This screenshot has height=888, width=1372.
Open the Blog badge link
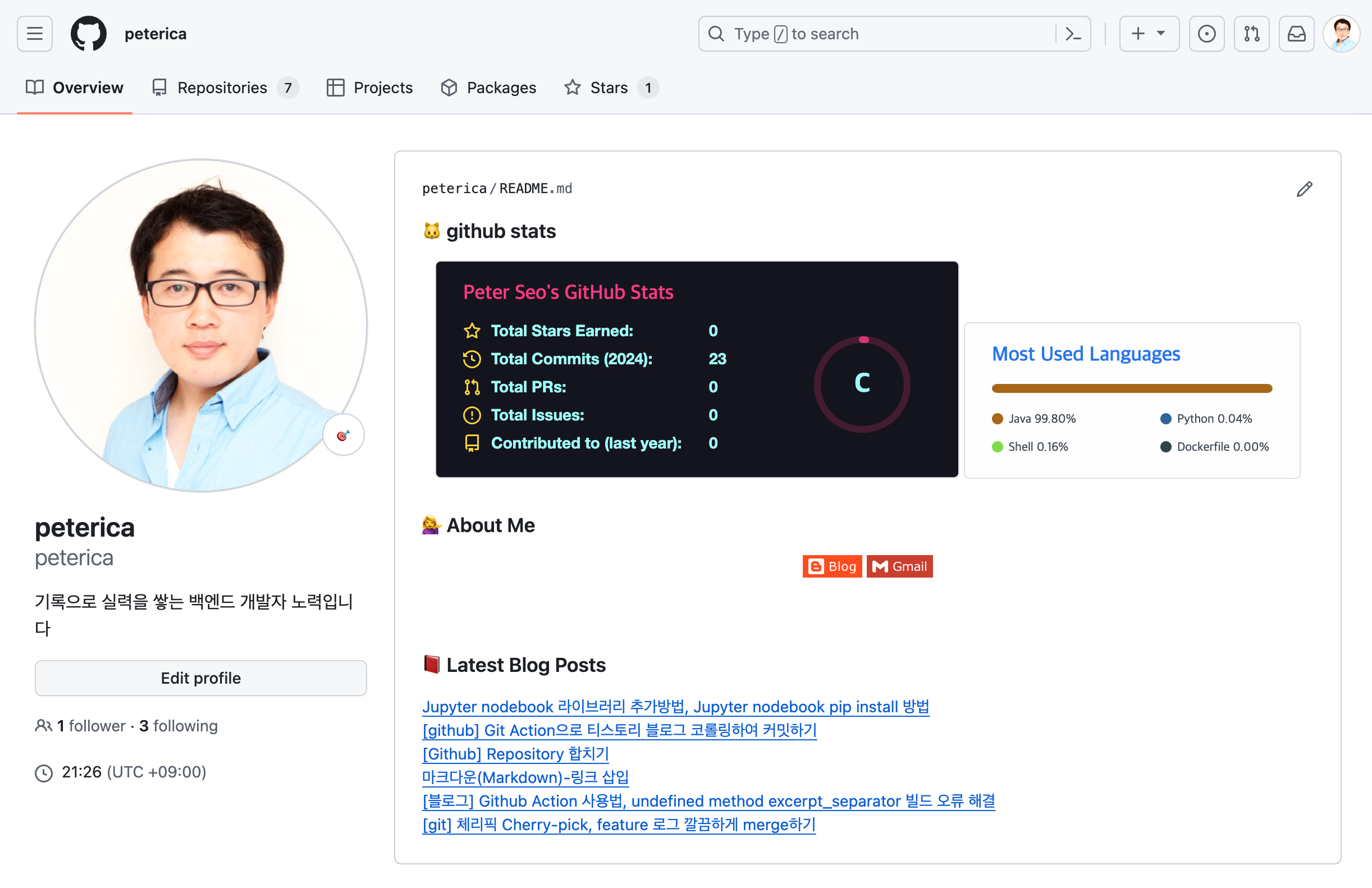coord(832,566)
